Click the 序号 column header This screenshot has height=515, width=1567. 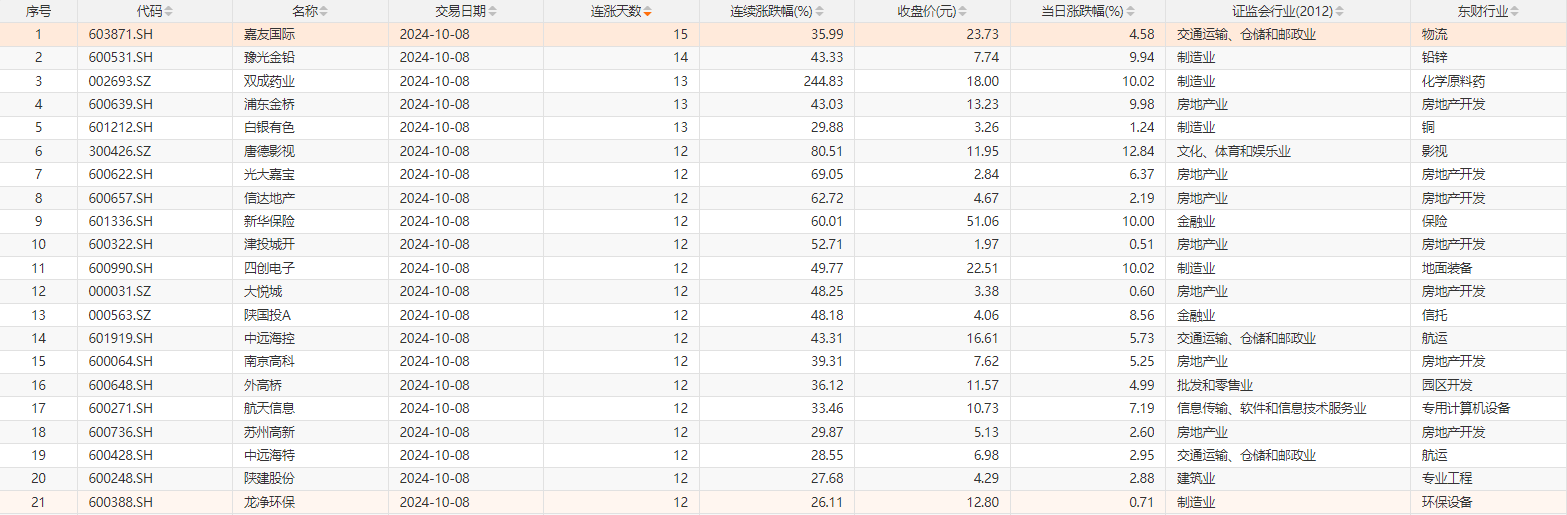click(39, 12)
